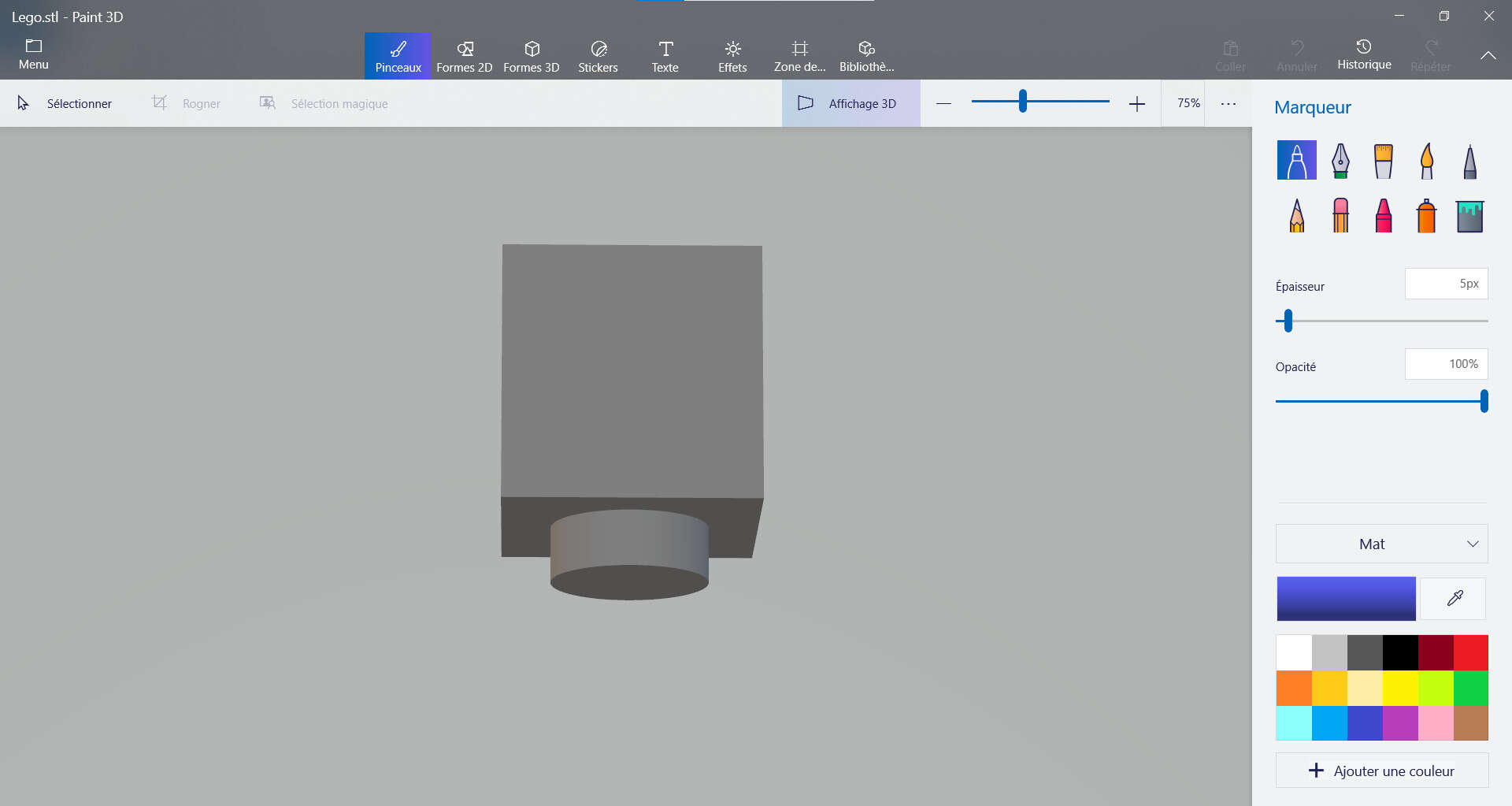Open the Effets tab
The image size is (1512, 806).
click(x=732, y=56)
